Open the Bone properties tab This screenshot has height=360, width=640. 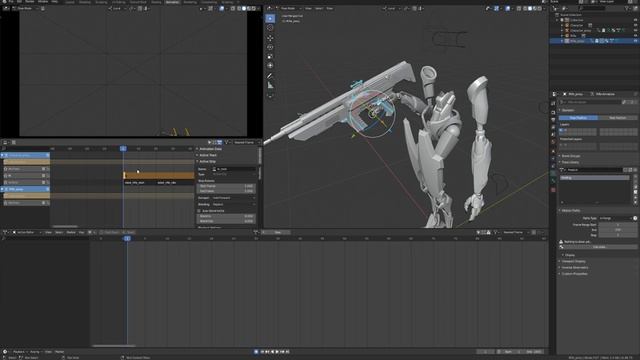(x=553, y=181)
